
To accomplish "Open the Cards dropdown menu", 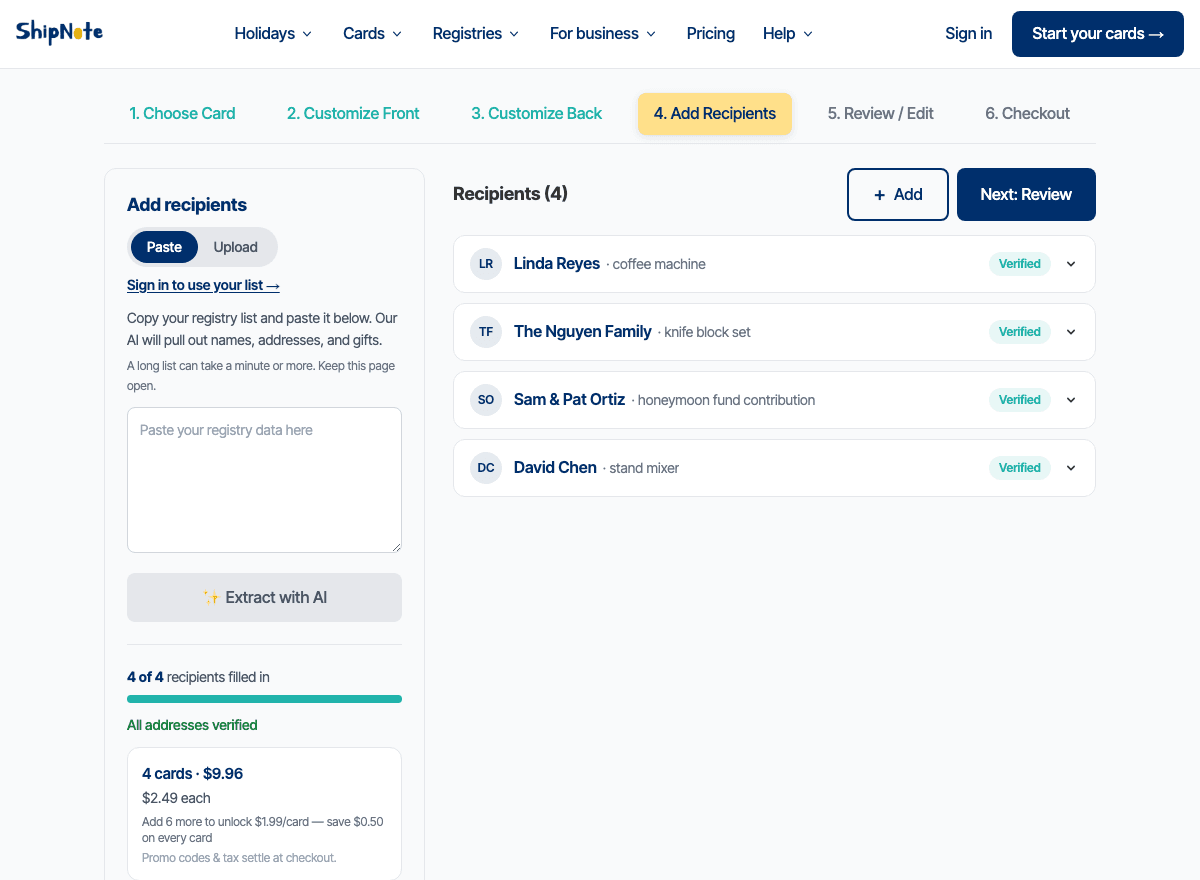I will (x=372, y=33).
